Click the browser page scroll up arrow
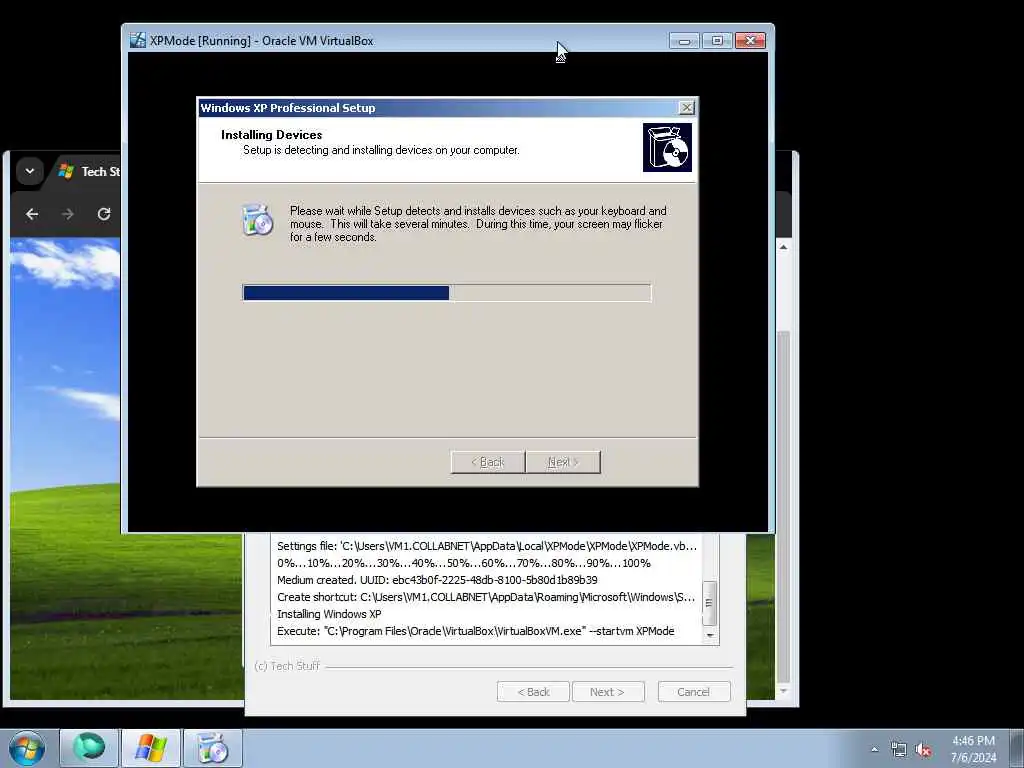Image resolution: width=1024 pixels, height=768 pixels. tap(784, 248)
